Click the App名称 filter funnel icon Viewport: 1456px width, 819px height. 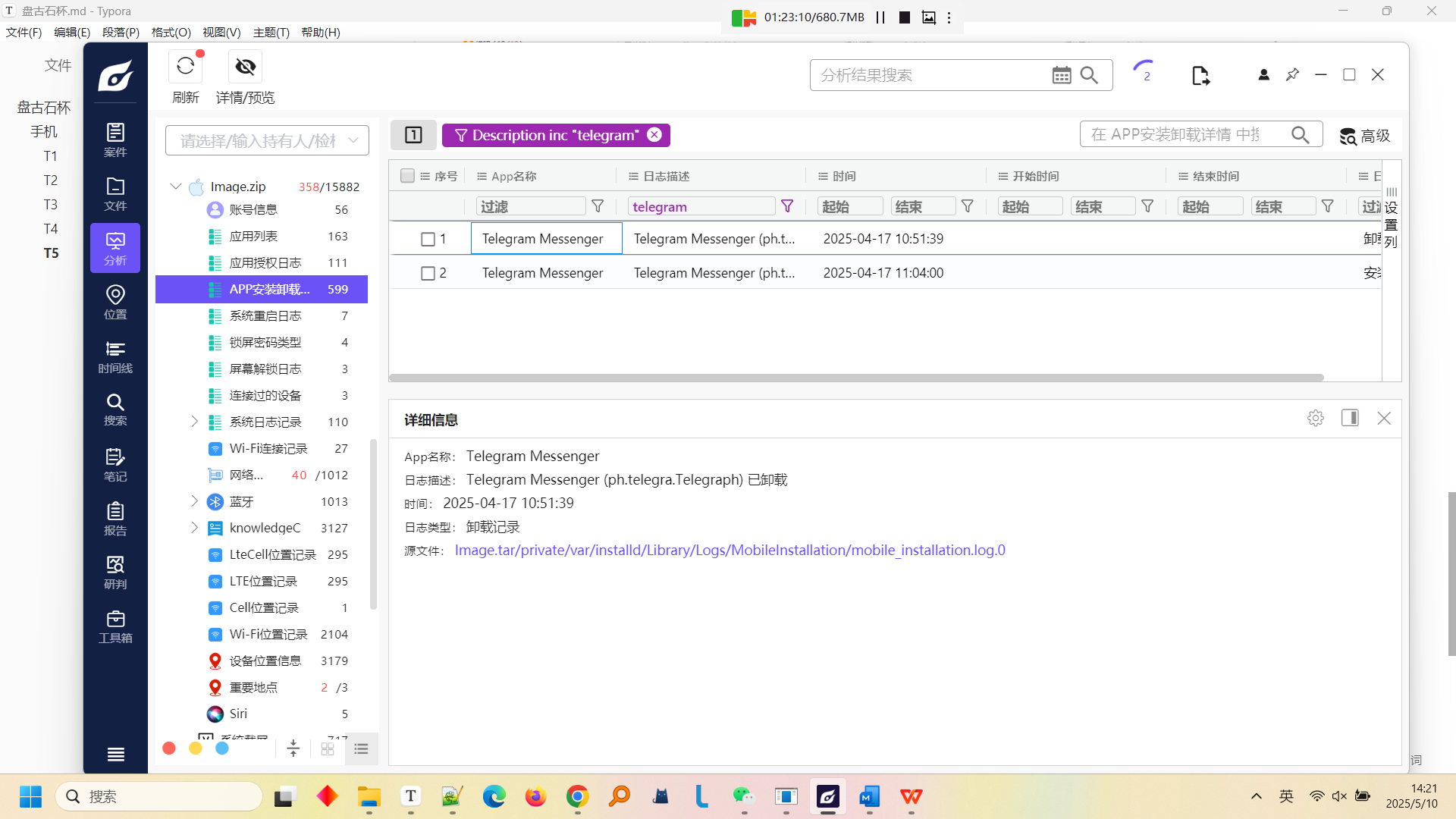click(x=598, y=206)
